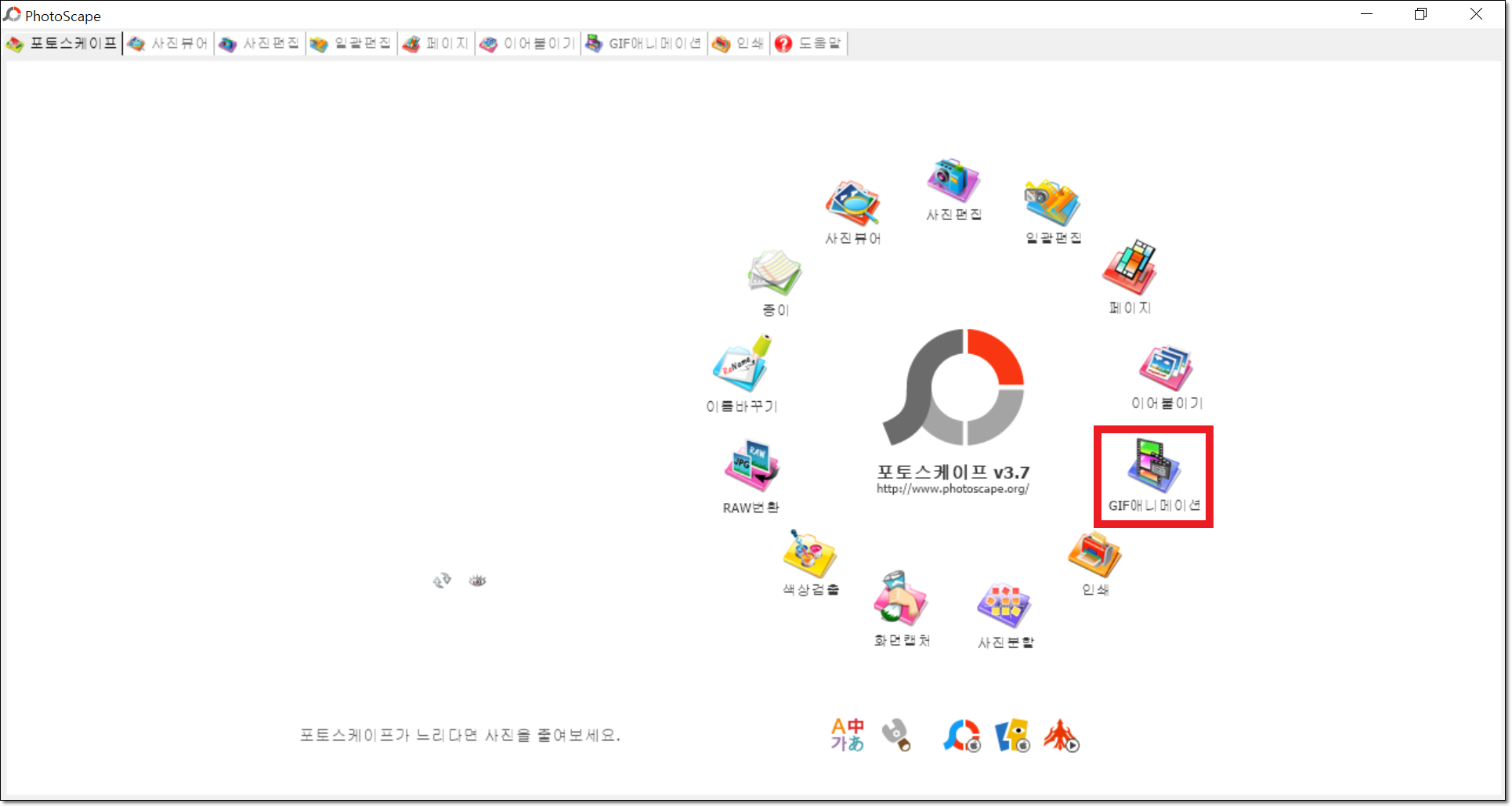Switch to the 사진뷰어 tab
Image resolution: width=1512 pixels, height=807 pixels.
pyautogui.click(x=168, y=44)
